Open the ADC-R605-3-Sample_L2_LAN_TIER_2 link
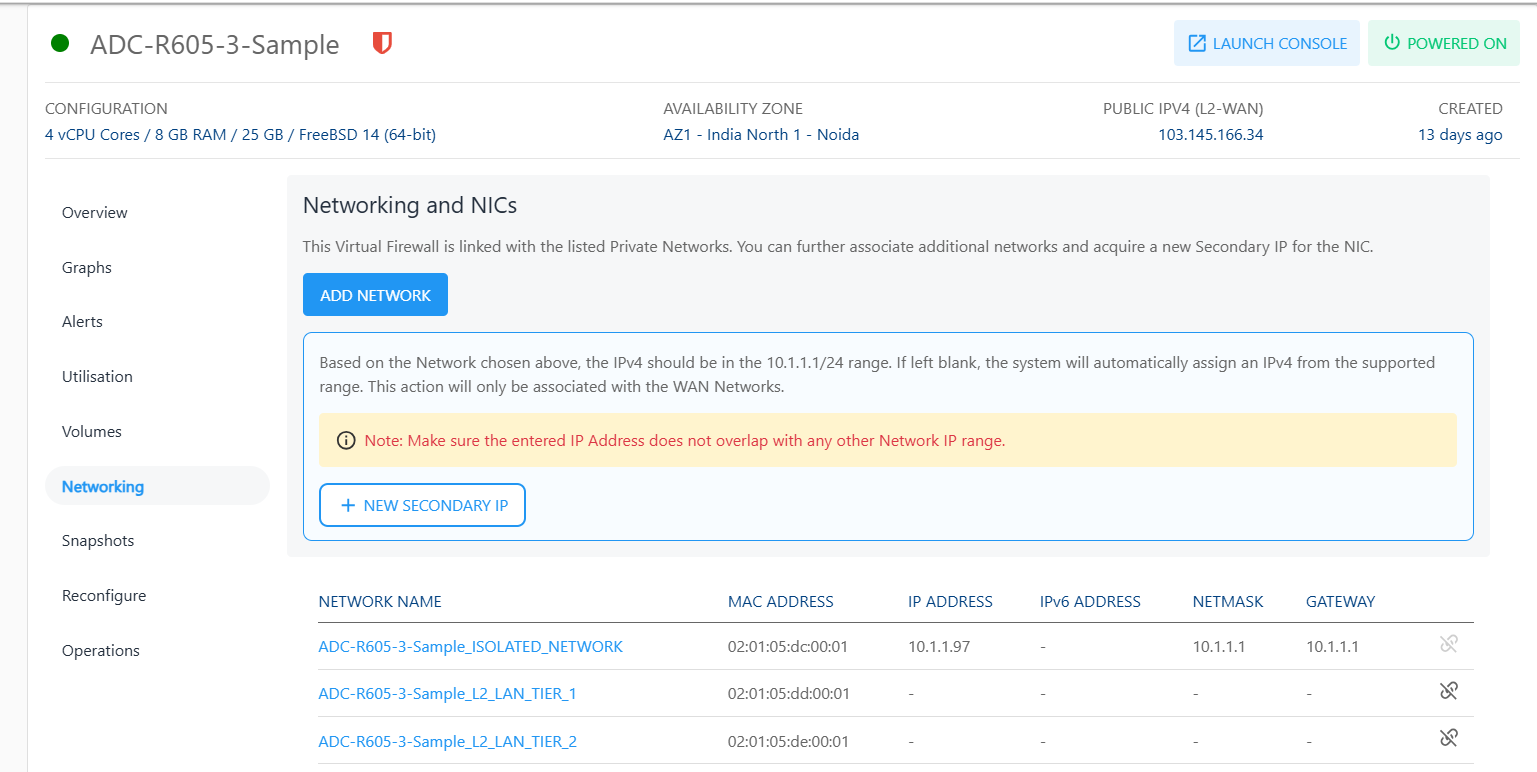 pos(447,742)
